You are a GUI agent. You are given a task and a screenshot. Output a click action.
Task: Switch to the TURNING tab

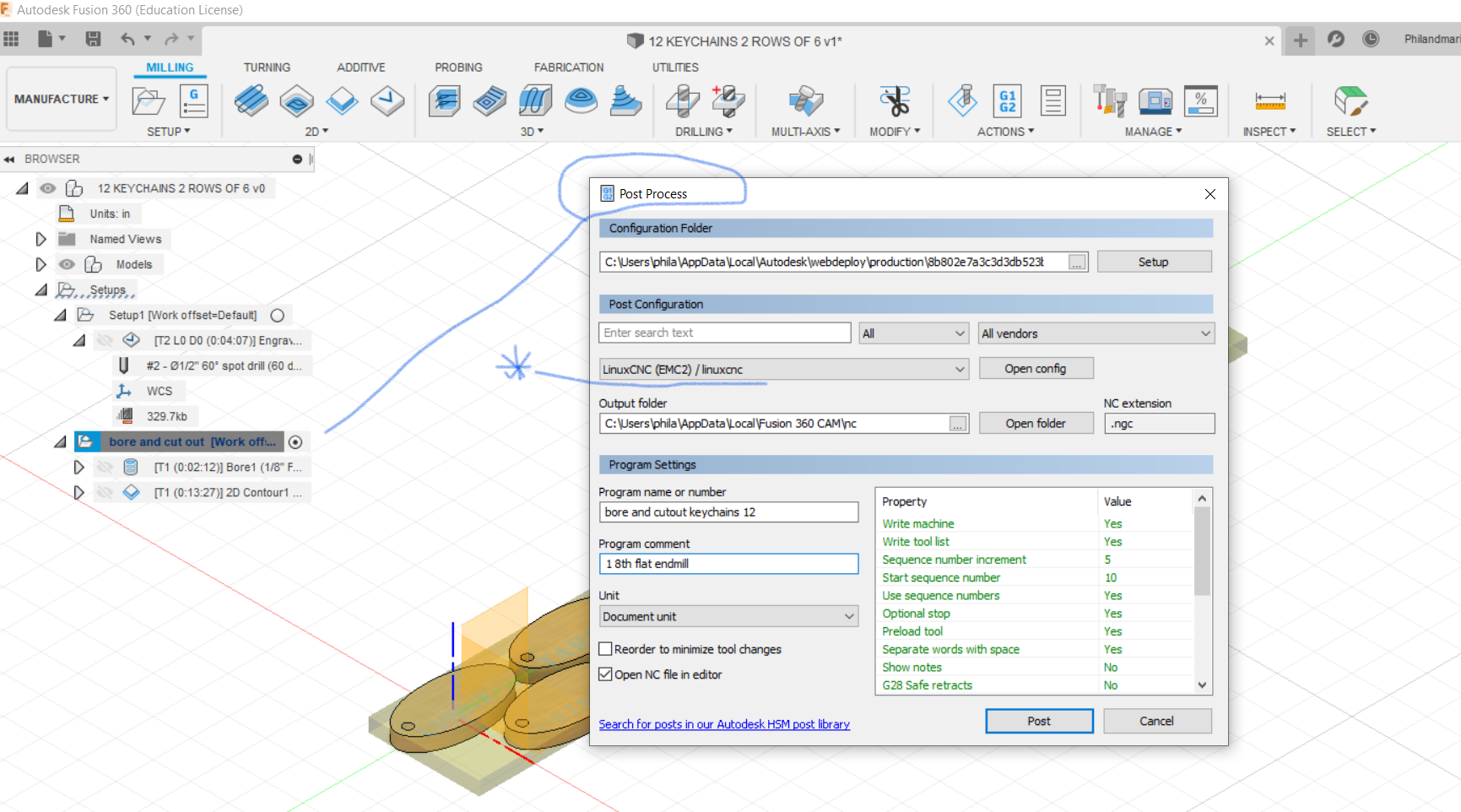[267, 67]
